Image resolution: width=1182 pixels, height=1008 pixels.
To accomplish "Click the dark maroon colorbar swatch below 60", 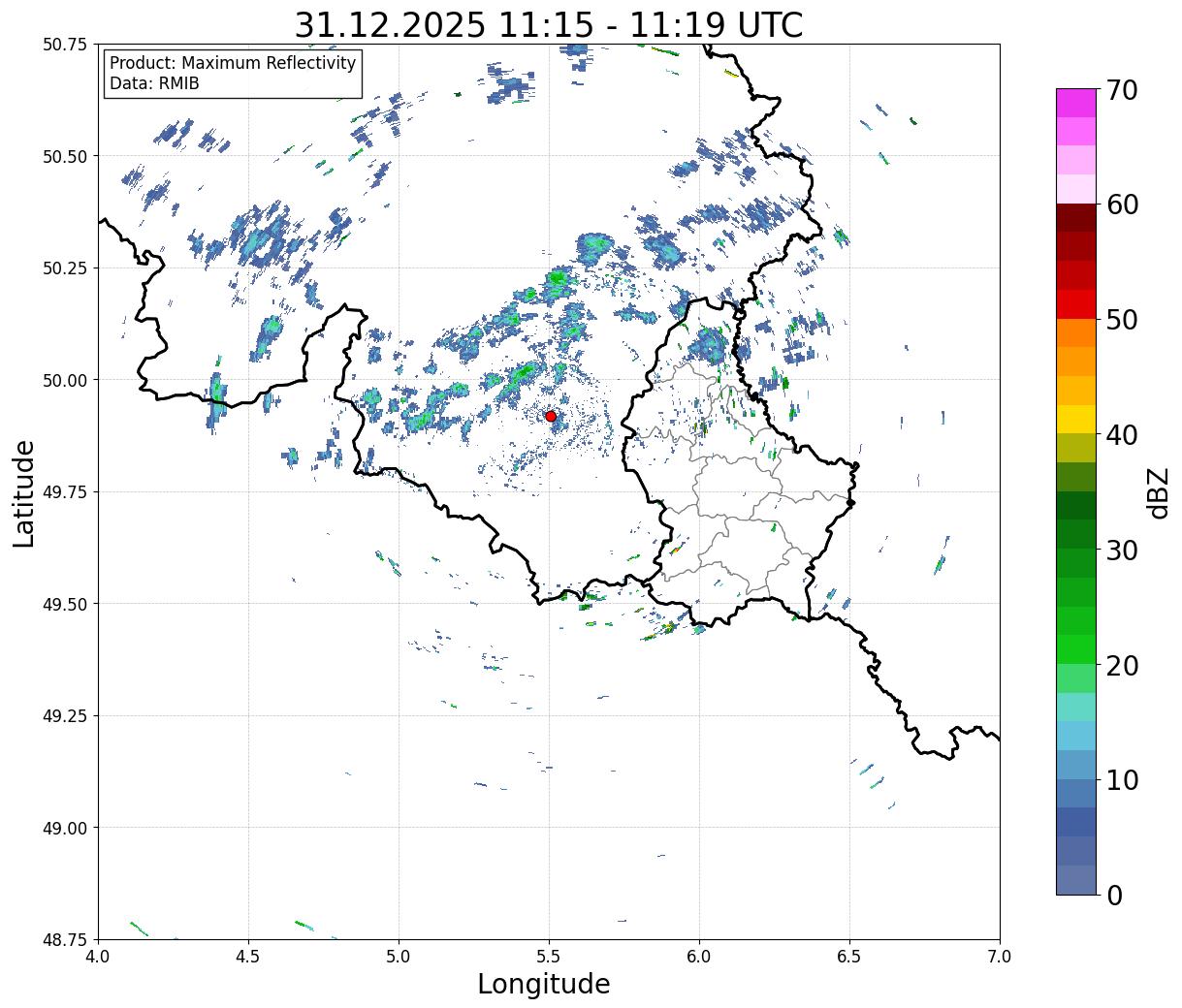I will pyautogui.click(x=1076, y=218).
